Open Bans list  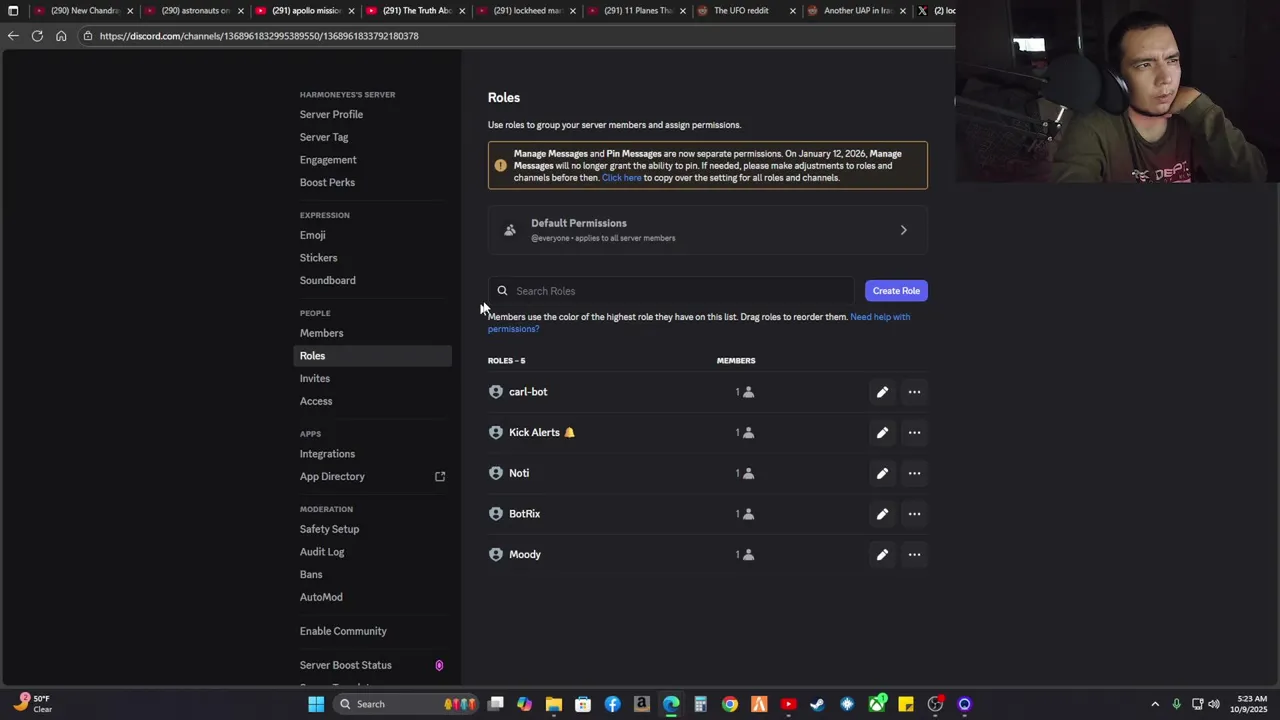(311, 575)
